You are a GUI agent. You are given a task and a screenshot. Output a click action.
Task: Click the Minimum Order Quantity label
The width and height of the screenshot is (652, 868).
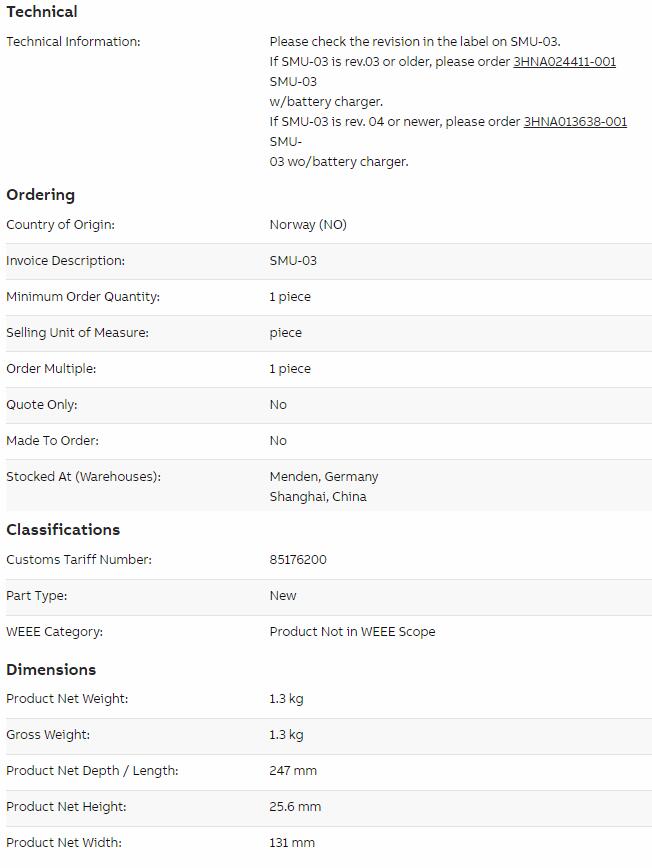point(83,297)
